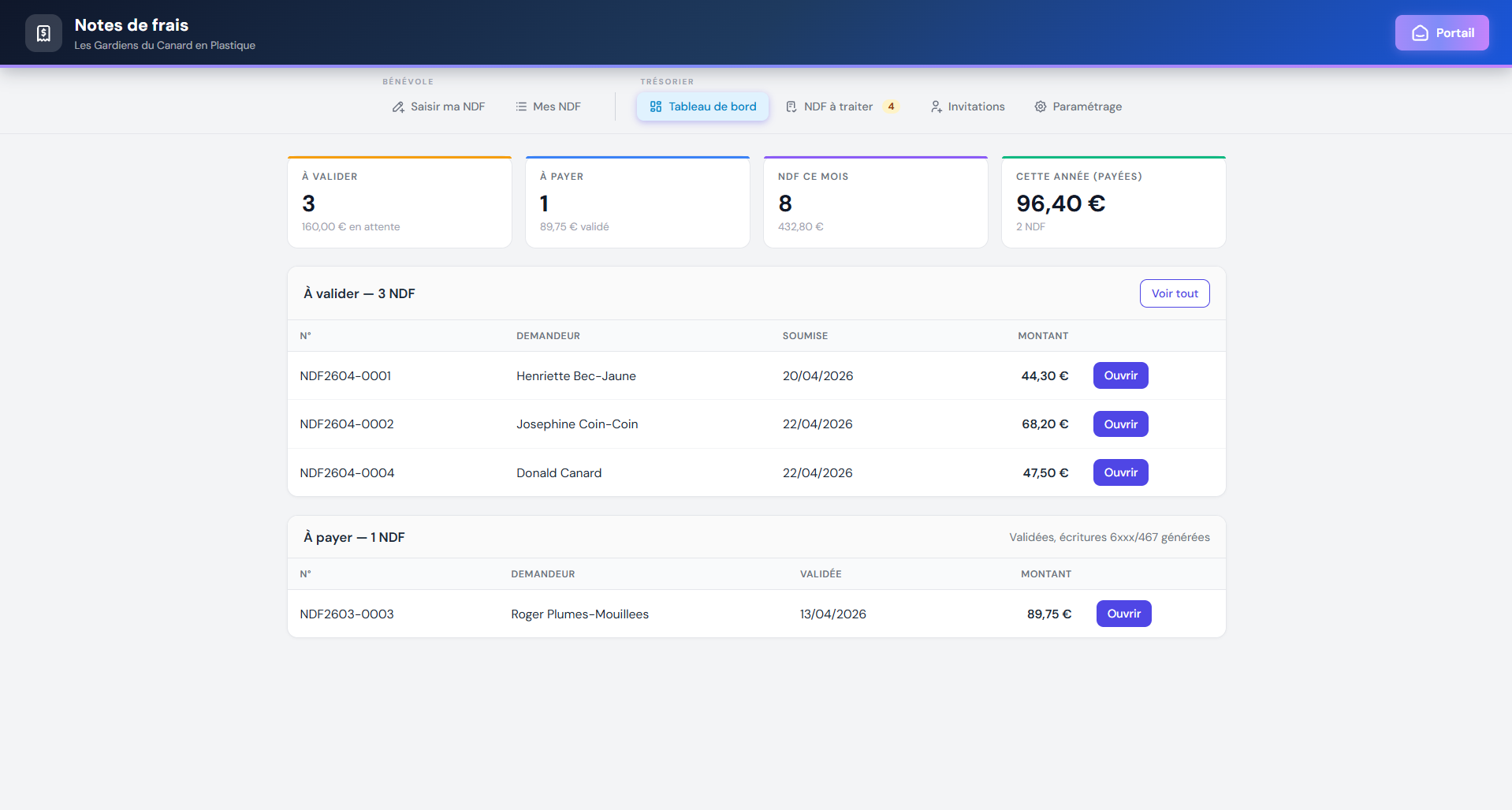
Task: Click the house icon in Portail button
Action: [x=1420, y=33]
